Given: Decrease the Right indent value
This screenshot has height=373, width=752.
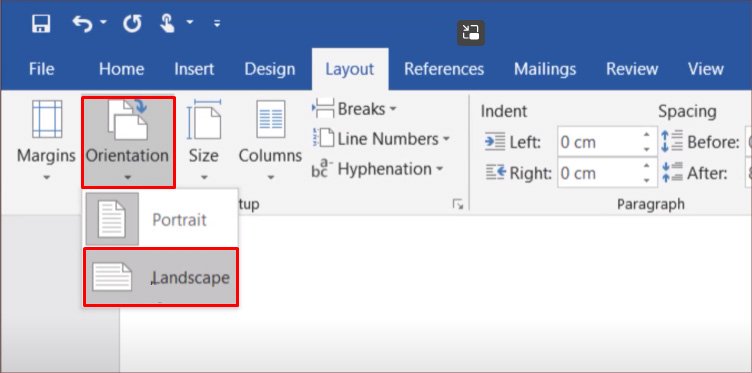Looking at the screenshot, I should coord(647,180).
